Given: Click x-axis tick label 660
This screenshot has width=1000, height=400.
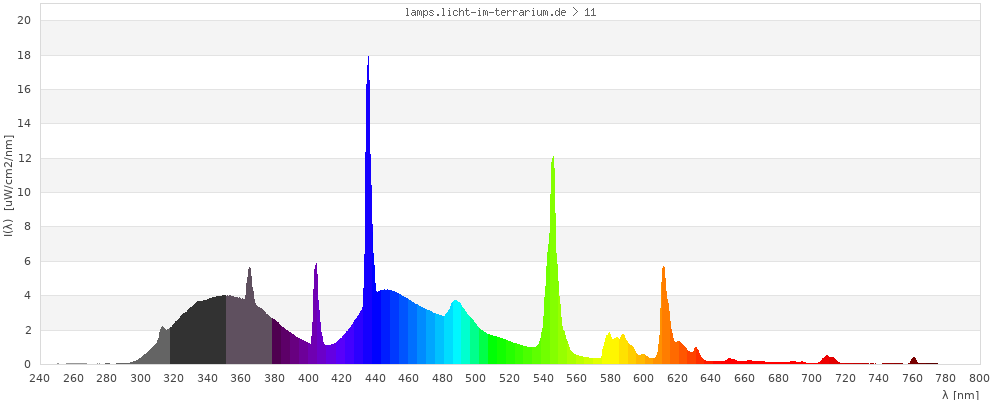Looking at the screenshot, I should click(745, 378).
